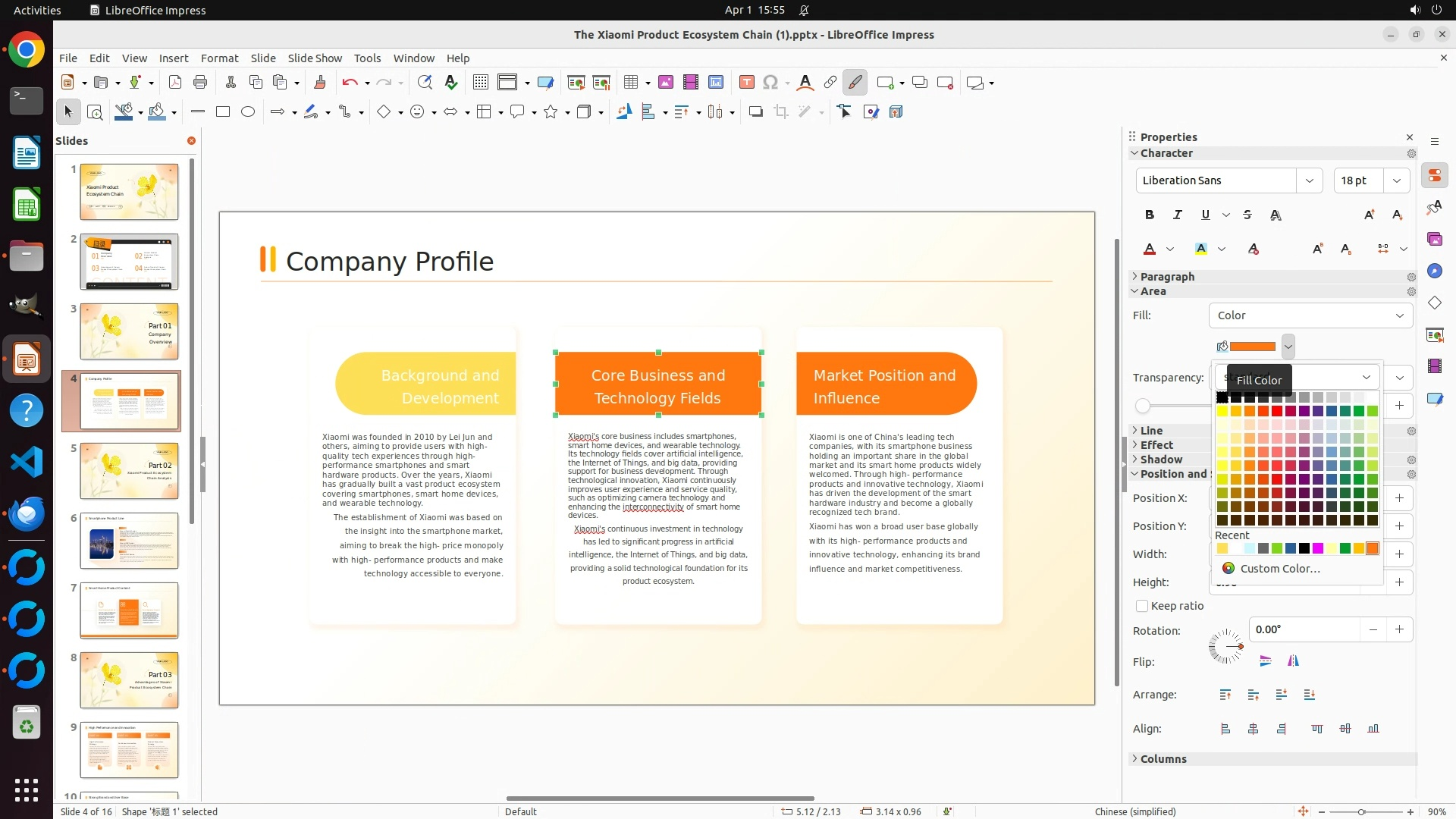
Task: Toggle the Display Grid icon
Action: click(x=480, y=83)
